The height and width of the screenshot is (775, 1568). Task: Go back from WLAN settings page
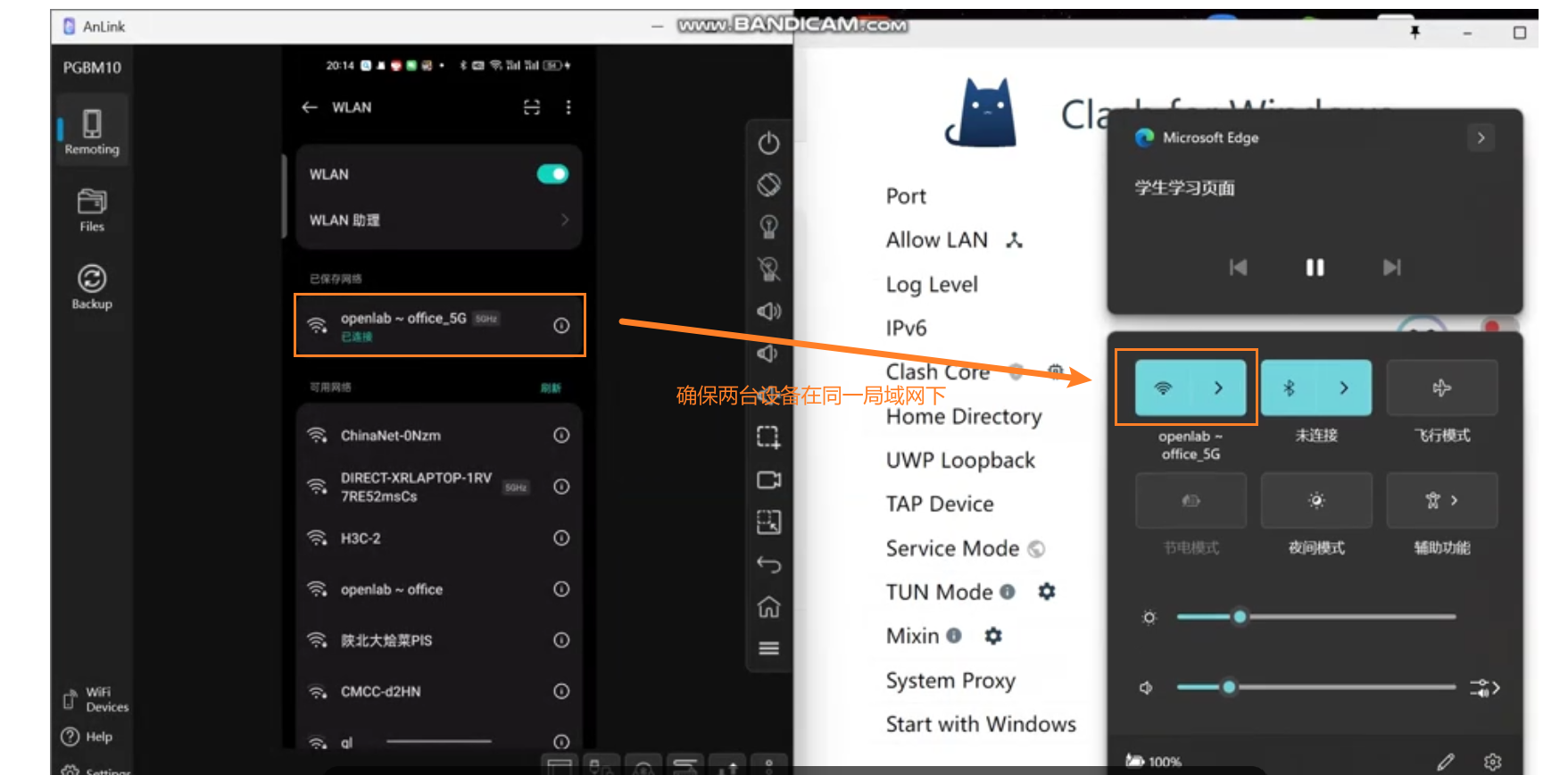[310, 107]
